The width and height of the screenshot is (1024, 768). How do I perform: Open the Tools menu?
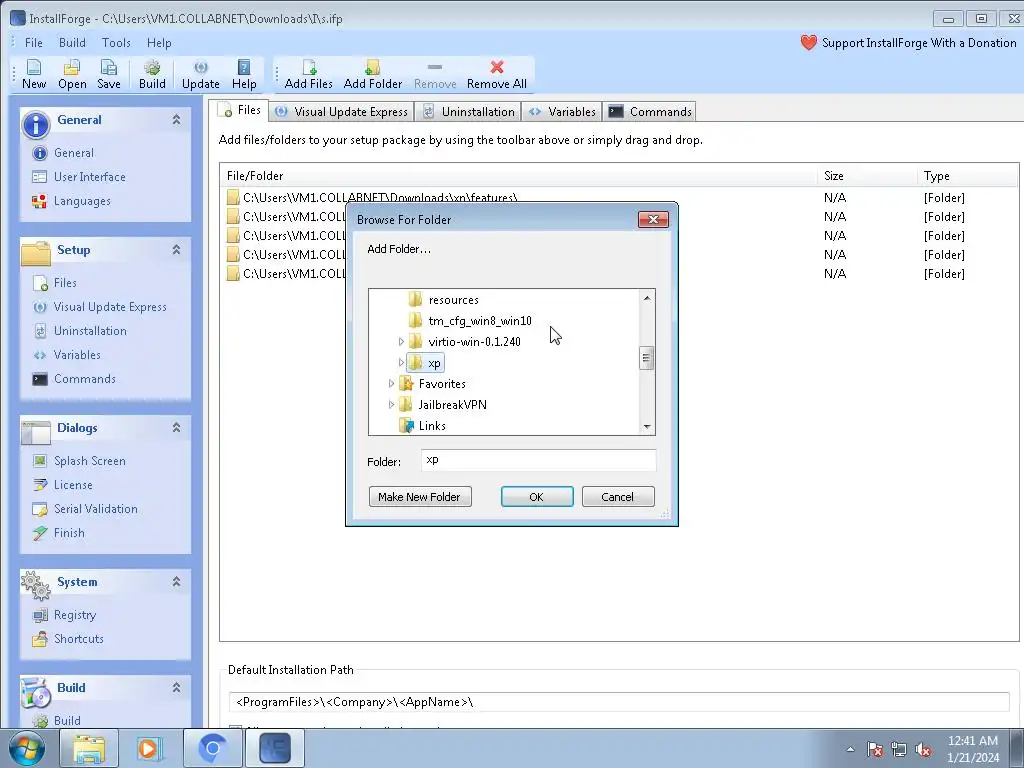116,43
